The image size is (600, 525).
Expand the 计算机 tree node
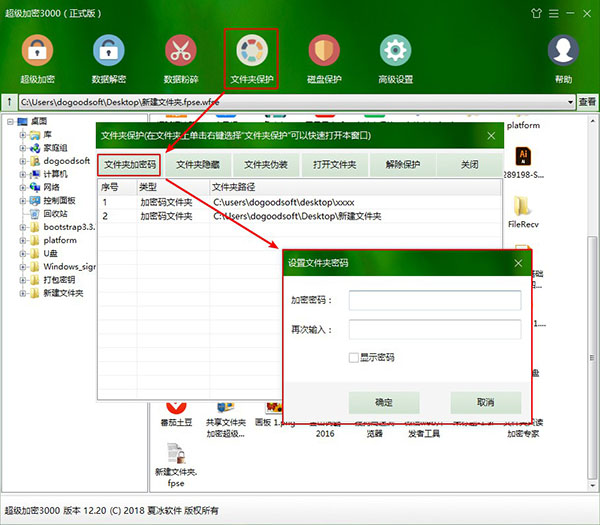tap(23, 174)
